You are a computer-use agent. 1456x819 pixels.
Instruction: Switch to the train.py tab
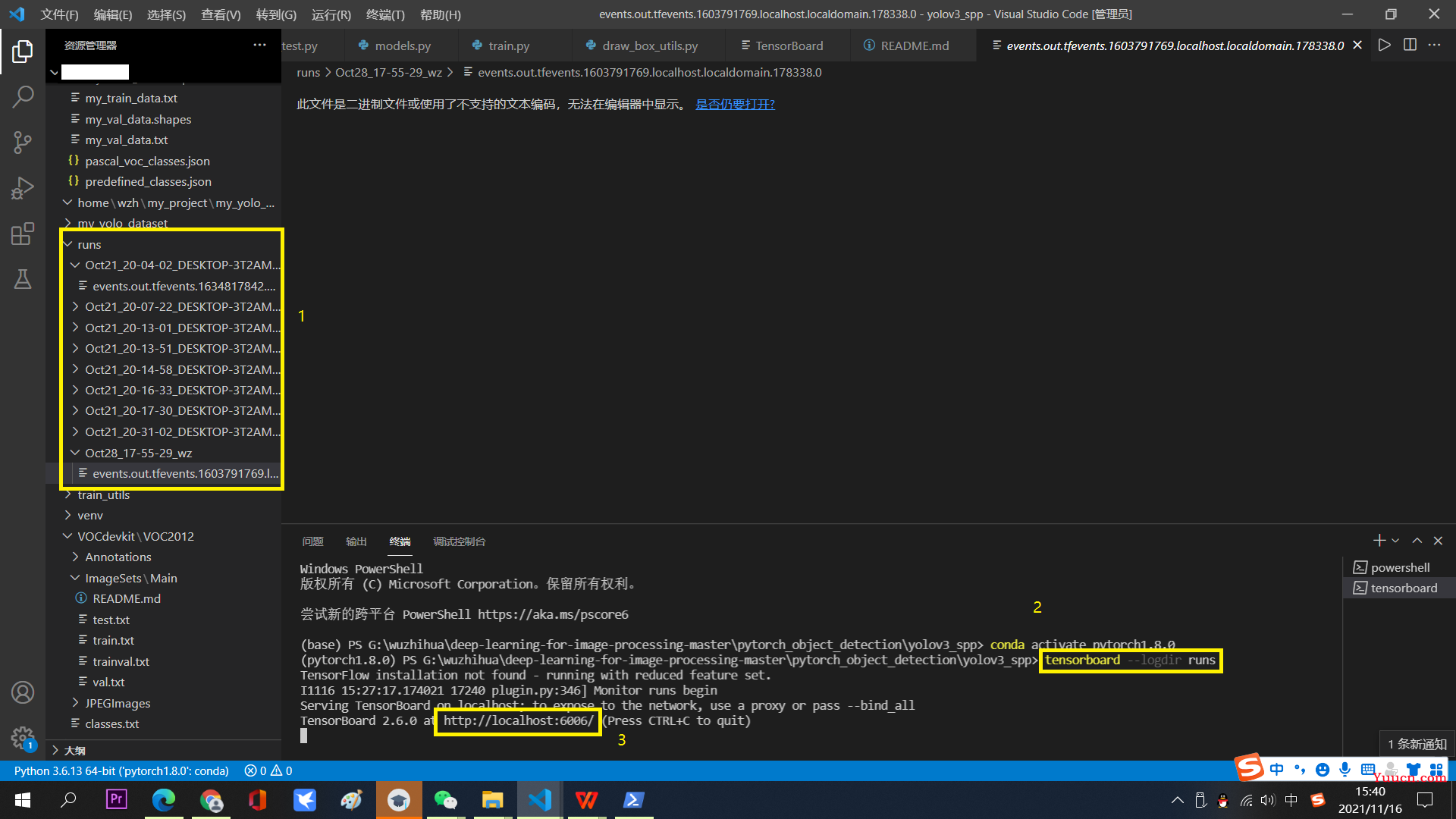508,45
